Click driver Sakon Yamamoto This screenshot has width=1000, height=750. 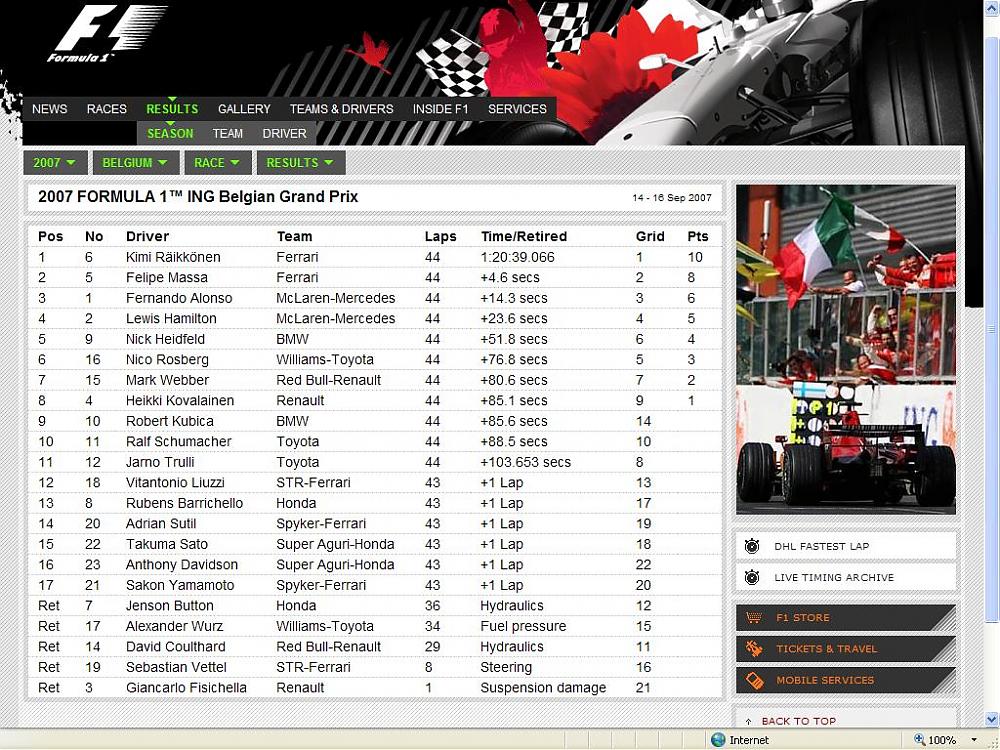pyautogui.click(x=180, y=585)
